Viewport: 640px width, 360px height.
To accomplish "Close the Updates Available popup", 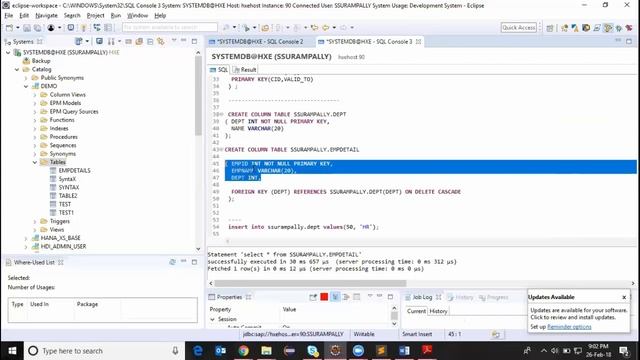I will [624, 297].
